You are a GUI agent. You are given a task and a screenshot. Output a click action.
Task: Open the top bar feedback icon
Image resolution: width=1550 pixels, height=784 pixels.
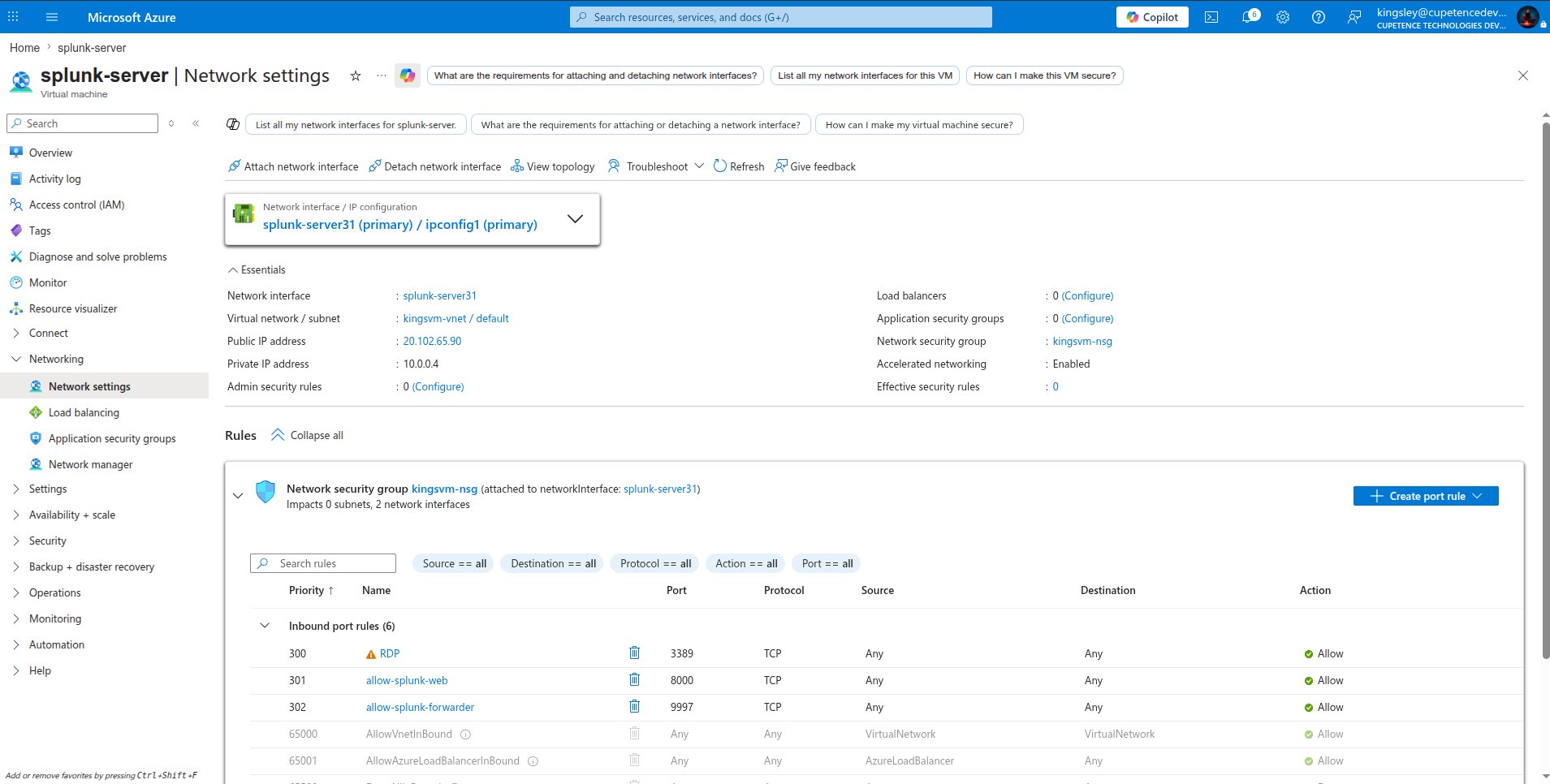(x=1354, y=17)
